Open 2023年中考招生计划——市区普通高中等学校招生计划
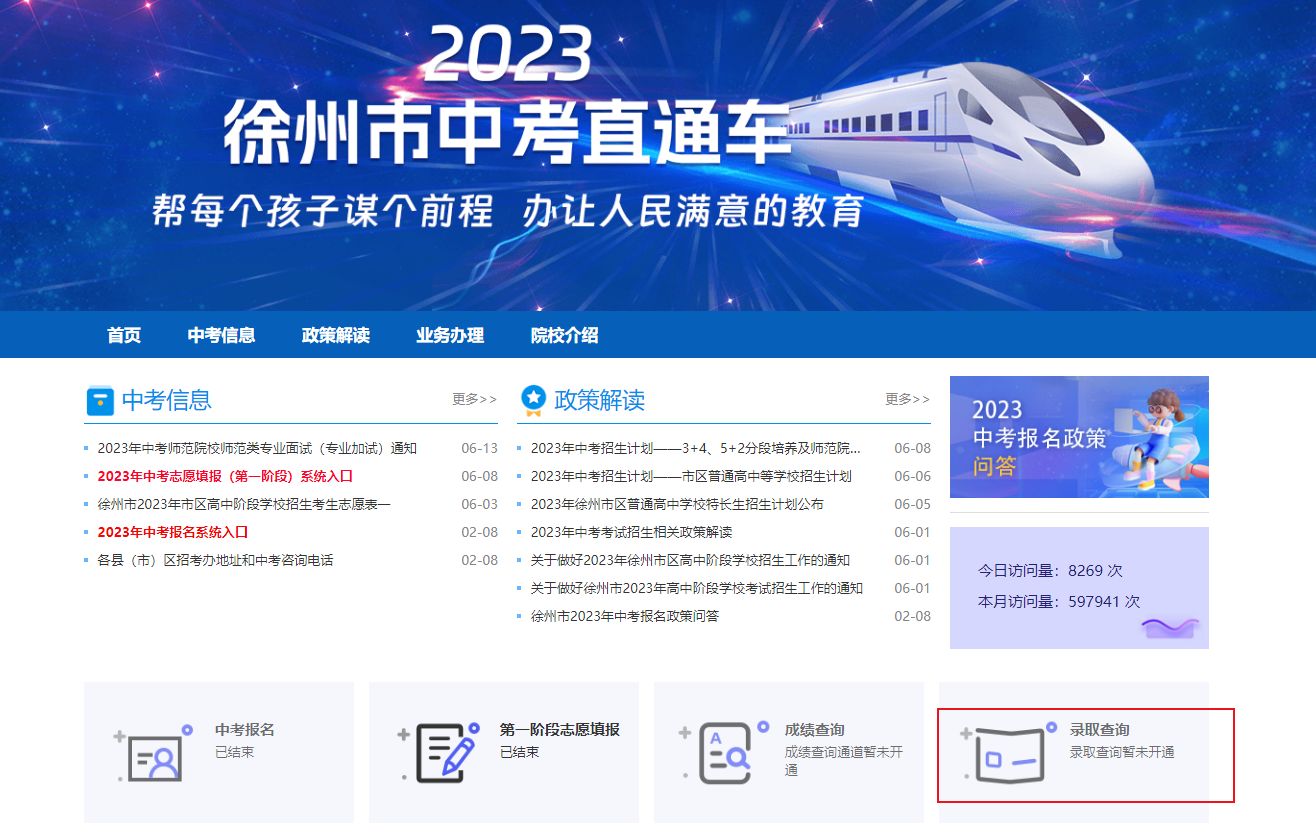This screenshot has height=825, width=1316. pos(691,476)
